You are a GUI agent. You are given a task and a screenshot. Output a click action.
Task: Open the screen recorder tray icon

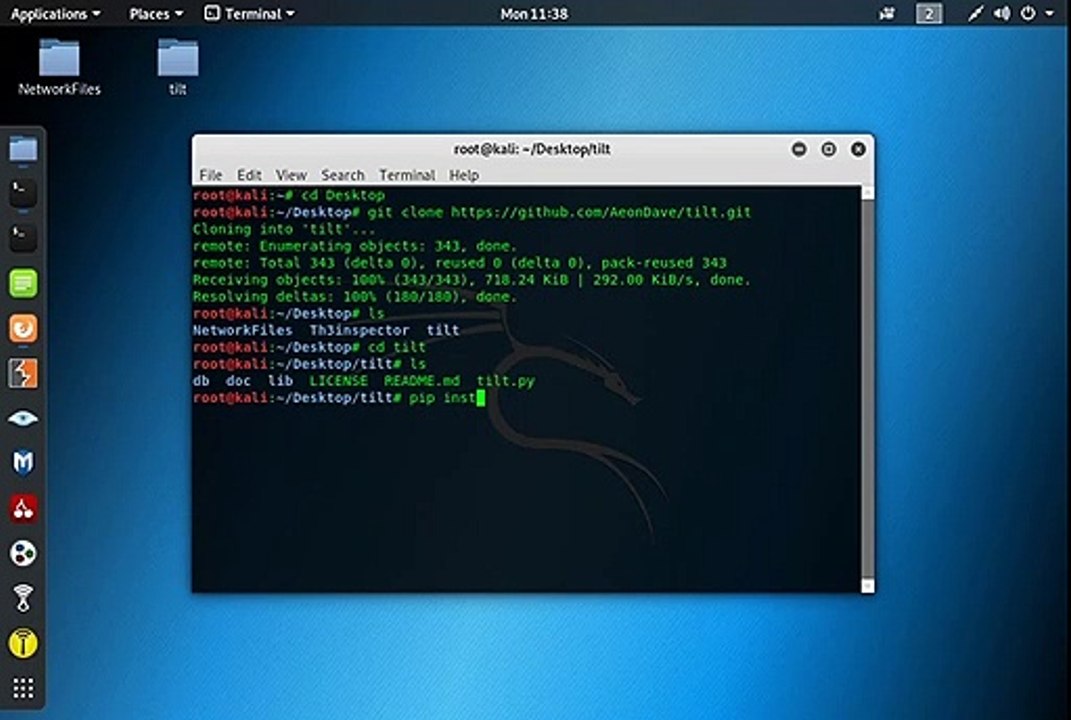pyautogui.click(x=887, y=14)
